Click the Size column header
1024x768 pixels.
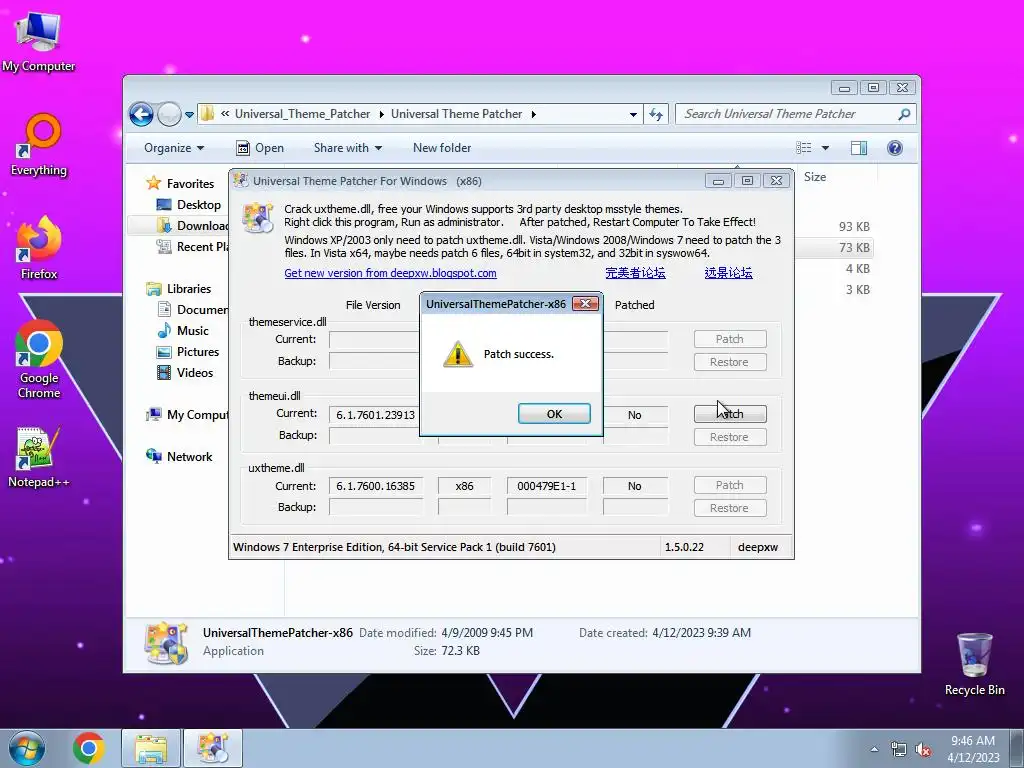click(815, 176)
